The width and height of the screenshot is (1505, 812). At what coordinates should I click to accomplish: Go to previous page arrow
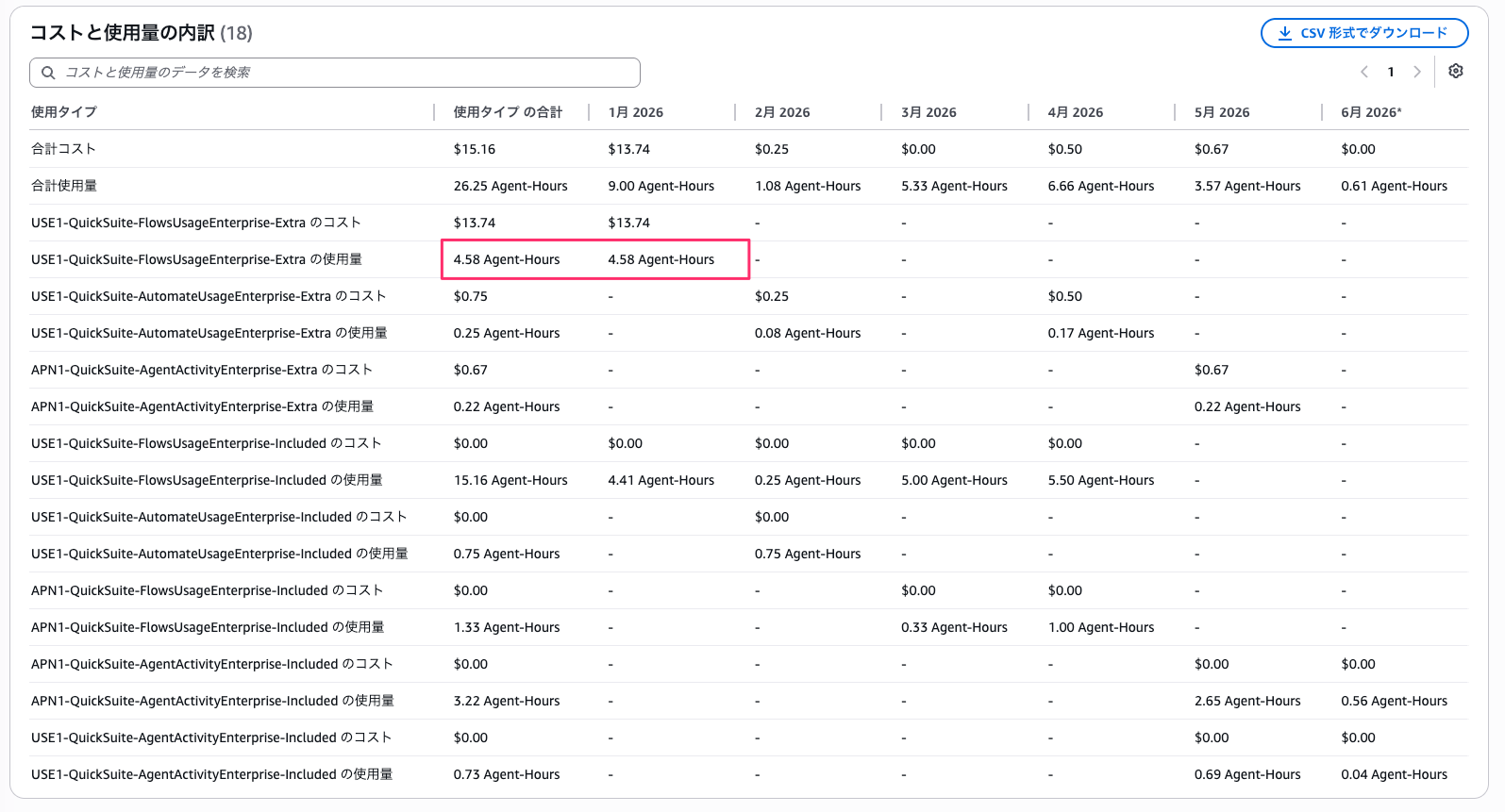click(x=1364, y=72)
